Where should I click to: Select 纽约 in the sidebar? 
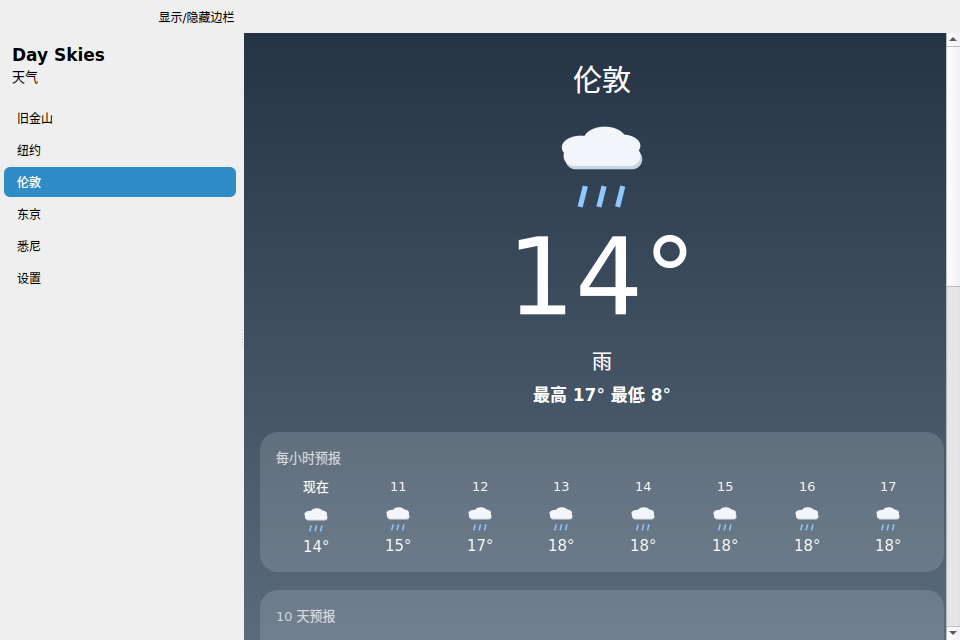tap(120, 150)
